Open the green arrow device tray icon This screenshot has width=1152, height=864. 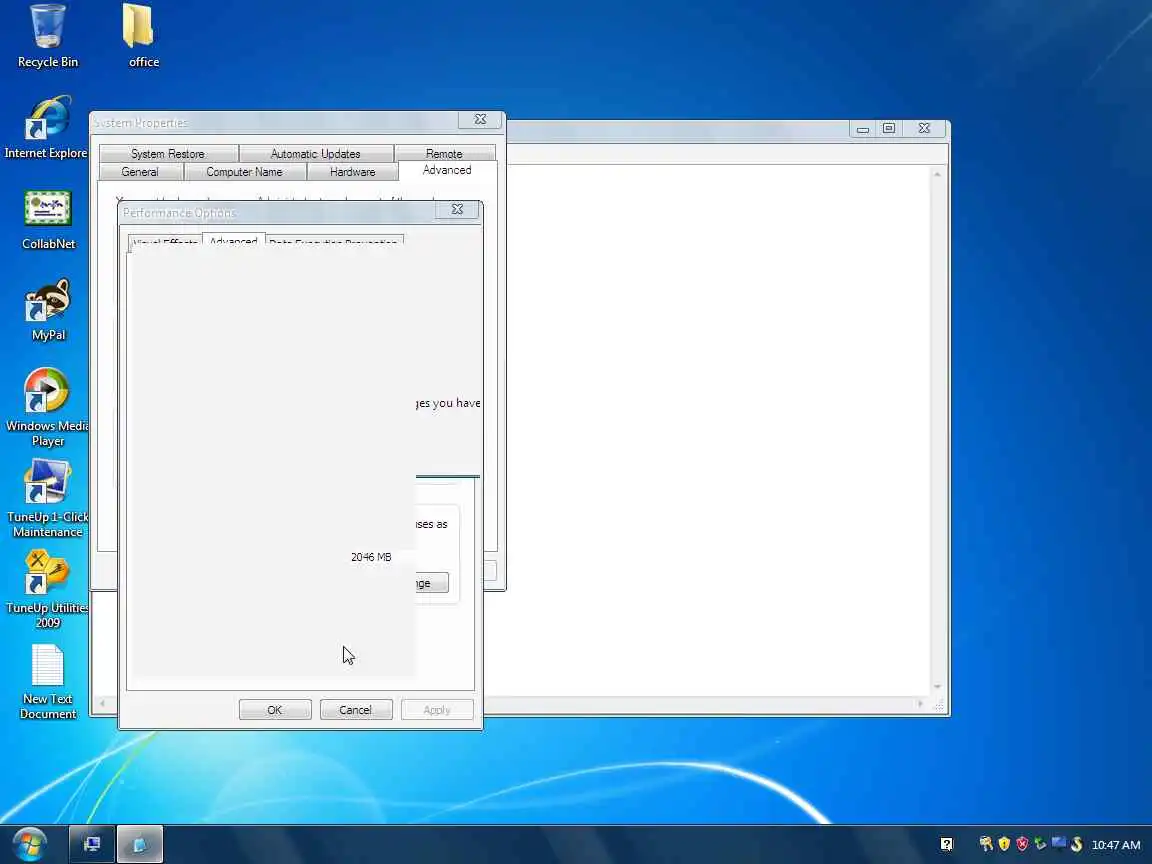pos(1040,844)
